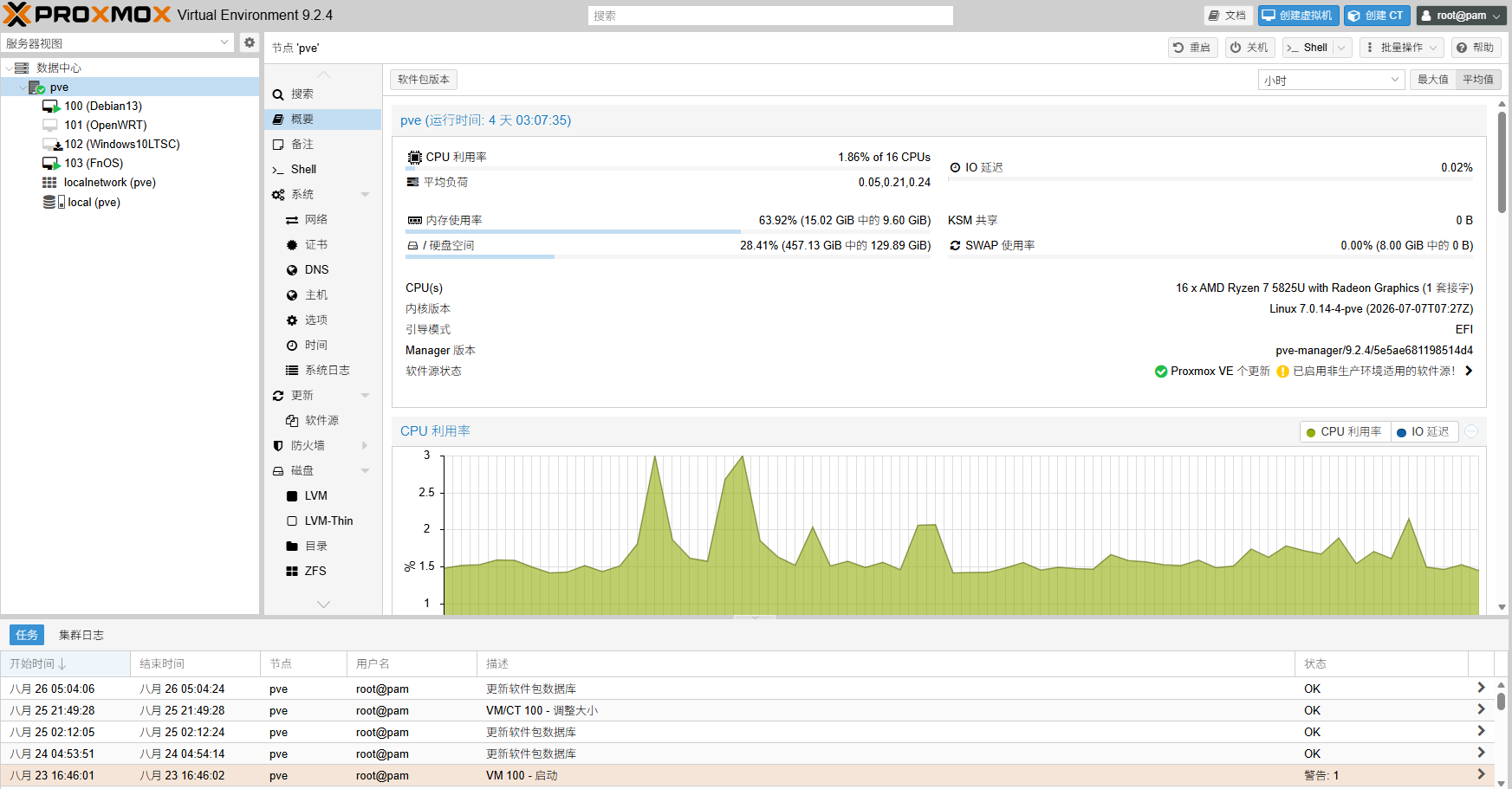Switch to the 集群日志 tab
1512x789 pixels.
coord(81,635)
